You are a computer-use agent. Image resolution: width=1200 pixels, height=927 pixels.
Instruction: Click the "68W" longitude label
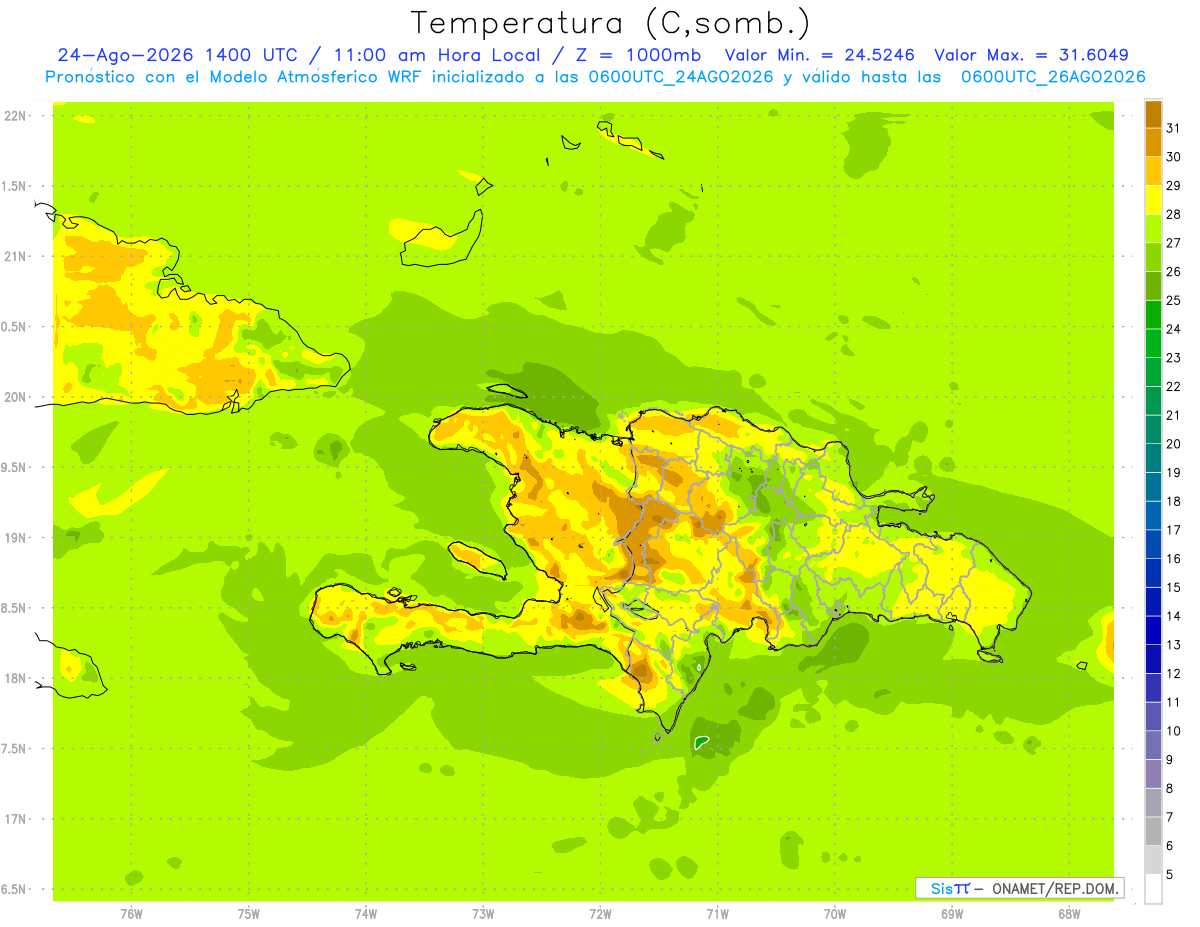coord(1069,914)
